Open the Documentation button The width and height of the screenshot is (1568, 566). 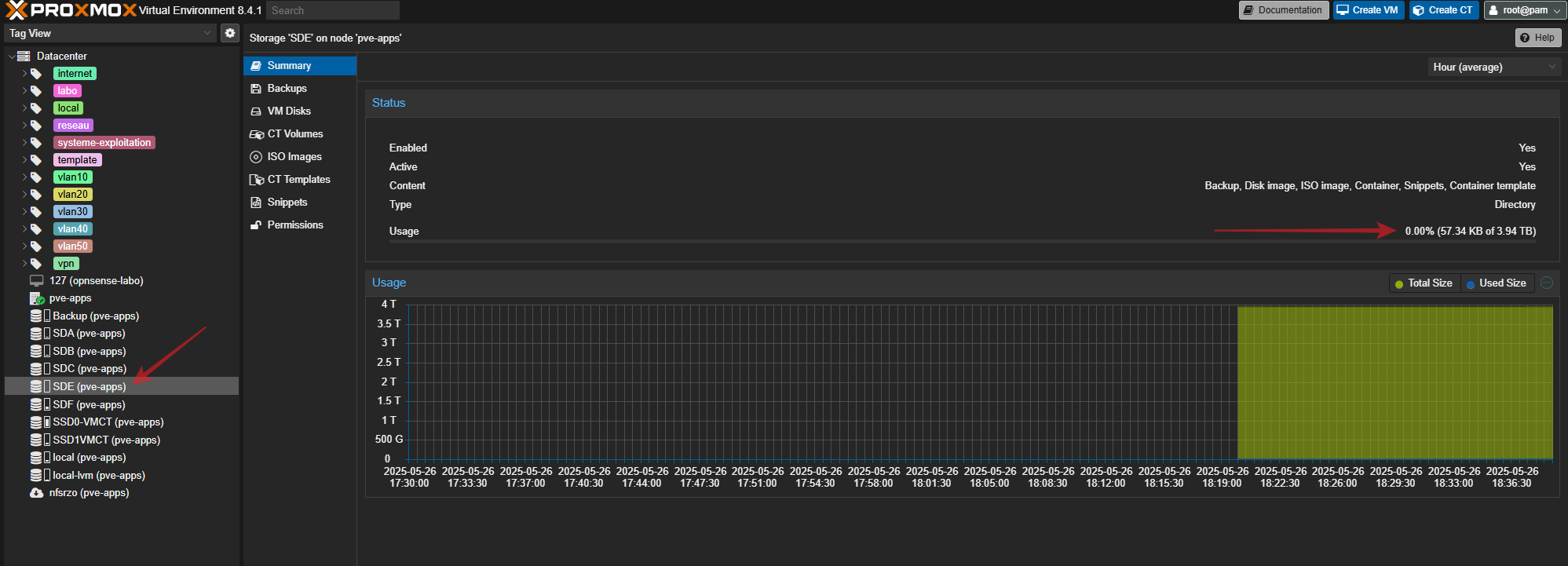click(x=1283, y=10)
